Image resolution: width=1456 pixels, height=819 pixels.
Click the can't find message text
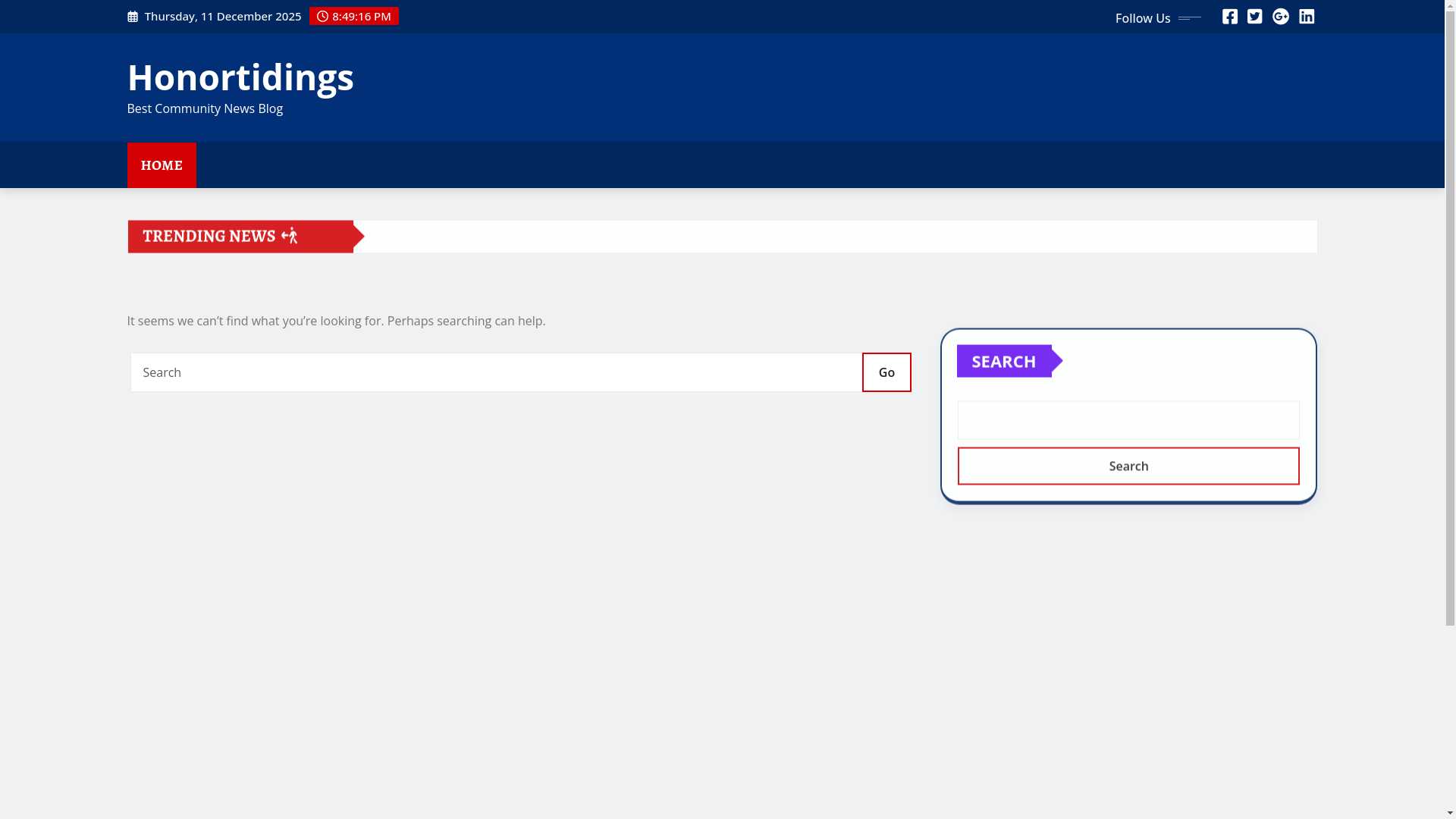tap(336, 321)
